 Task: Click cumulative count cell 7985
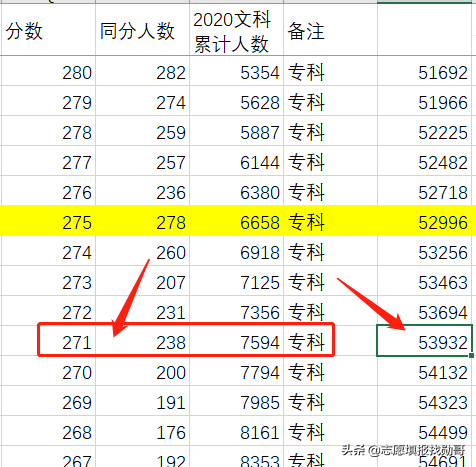[236, 400]
